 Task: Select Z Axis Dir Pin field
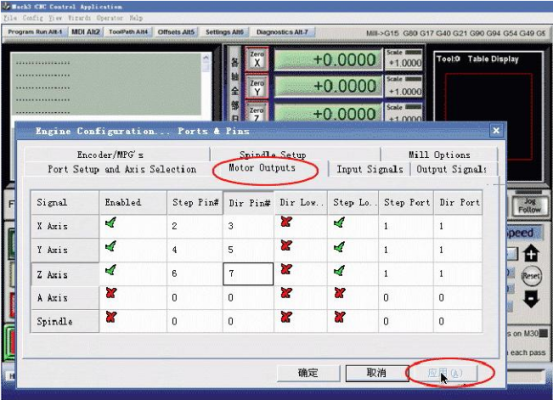248,273
